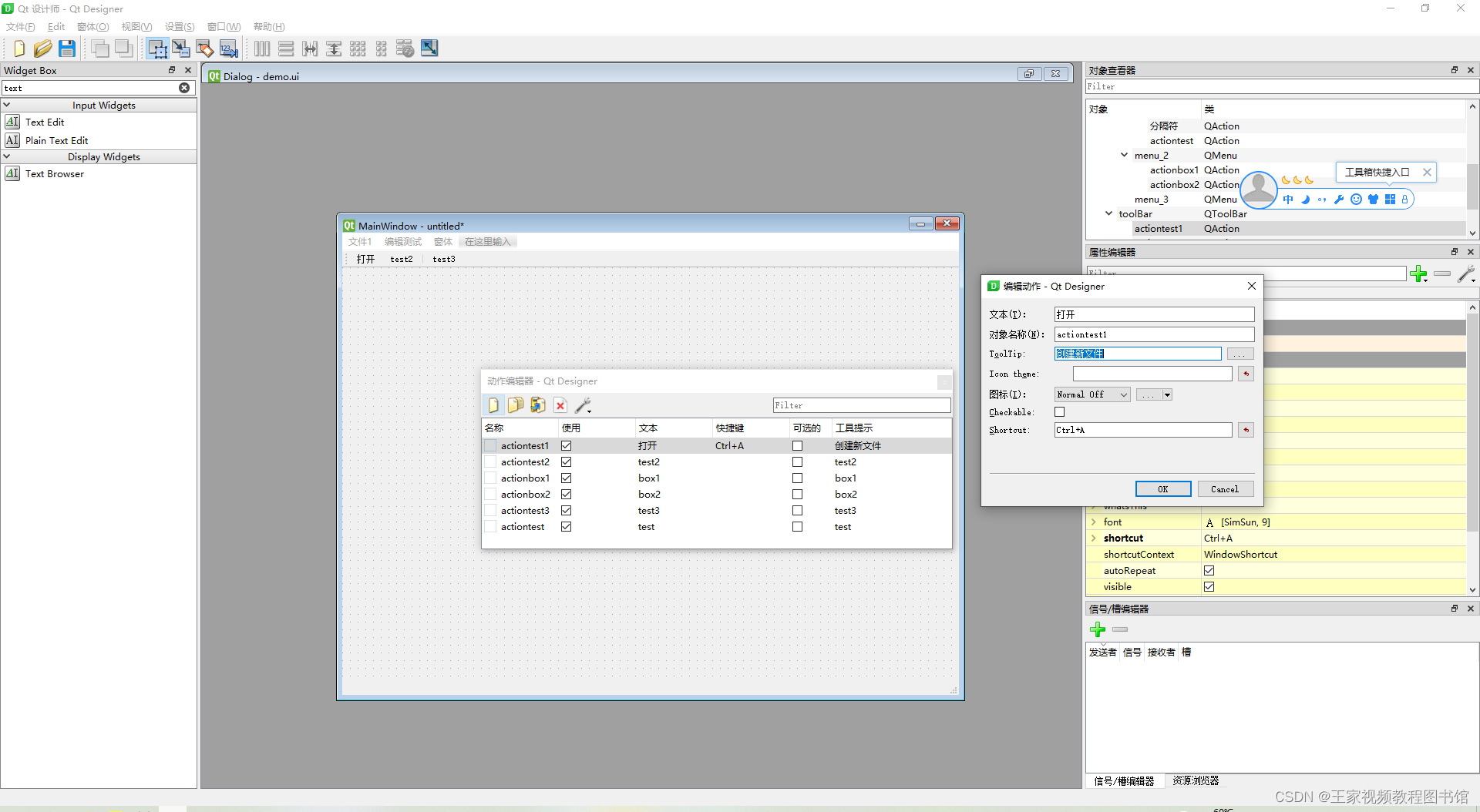The width and height of the screenshot is (1480, 812).
Task: Click input method wrench settings icon
Action: pyautogui.click(x=1339, y=200)
